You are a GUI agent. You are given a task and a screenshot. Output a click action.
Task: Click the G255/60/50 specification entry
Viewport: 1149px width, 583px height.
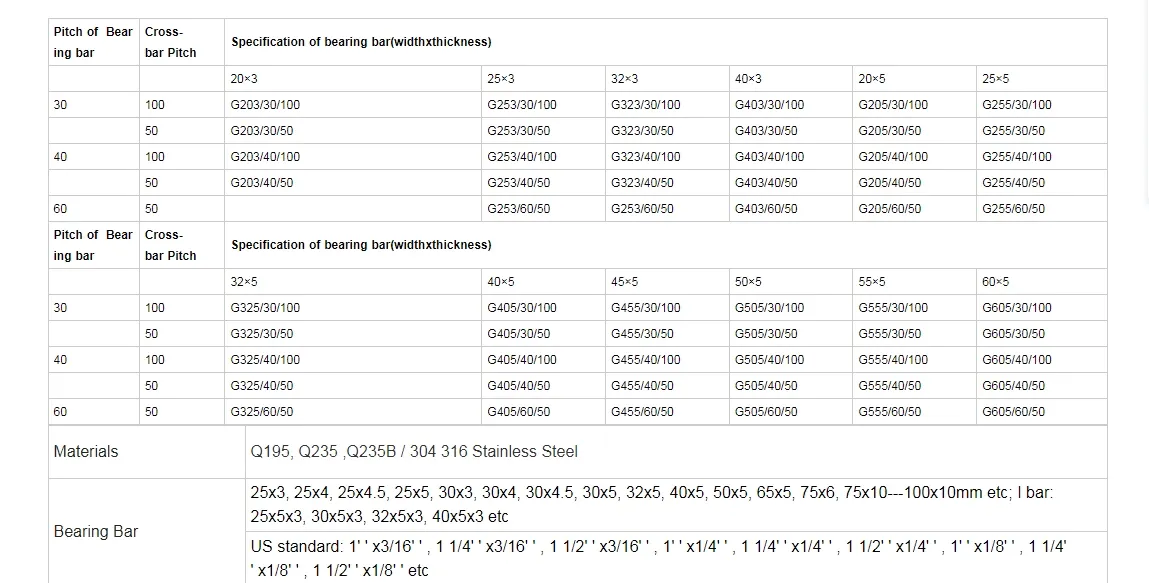tap(1013, 209)
